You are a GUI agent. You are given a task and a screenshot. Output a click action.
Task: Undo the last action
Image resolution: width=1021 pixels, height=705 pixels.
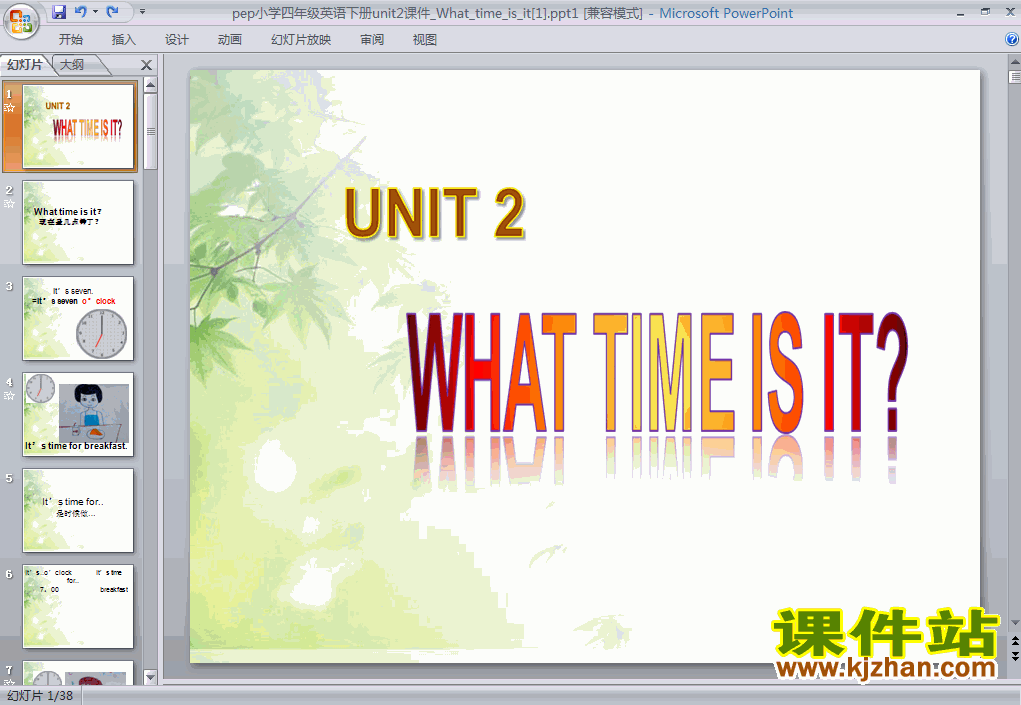pyautogui.click(x=80, y=12)
